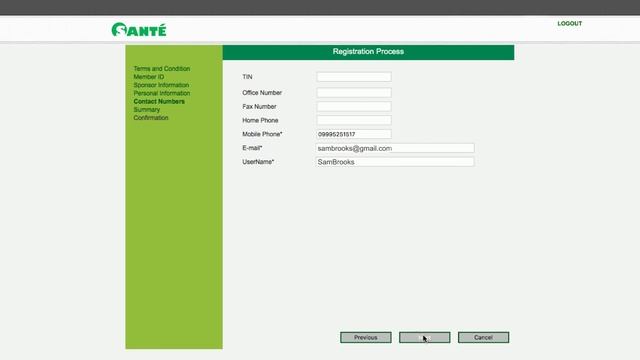Open Personal Information step

coord(162,93)
